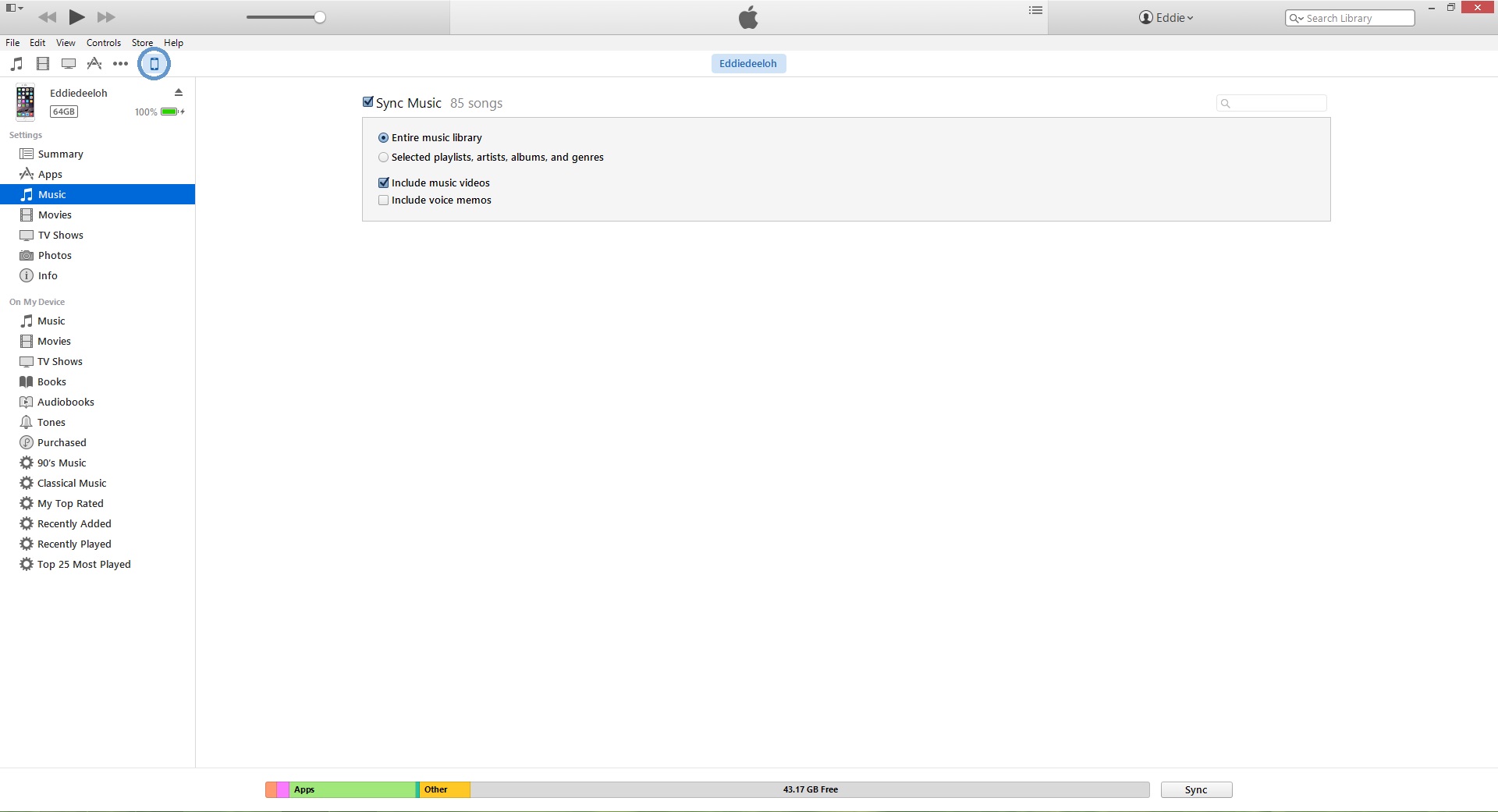
Task: Eject the Eddiedeeloh device
Action: tap(179, 92)
